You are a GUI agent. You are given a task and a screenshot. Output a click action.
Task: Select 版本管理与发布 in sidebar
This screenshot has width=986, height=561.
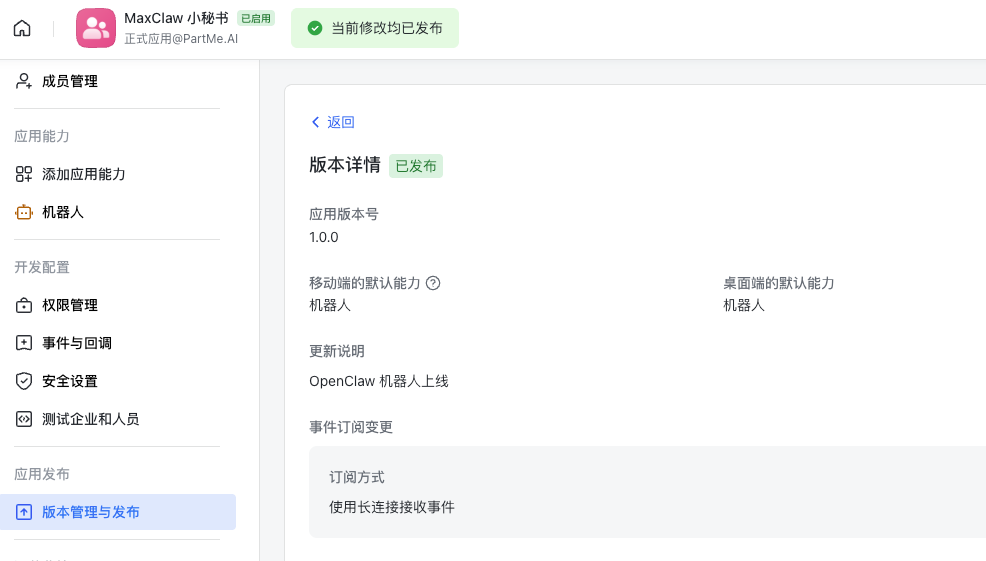(91, 512)
